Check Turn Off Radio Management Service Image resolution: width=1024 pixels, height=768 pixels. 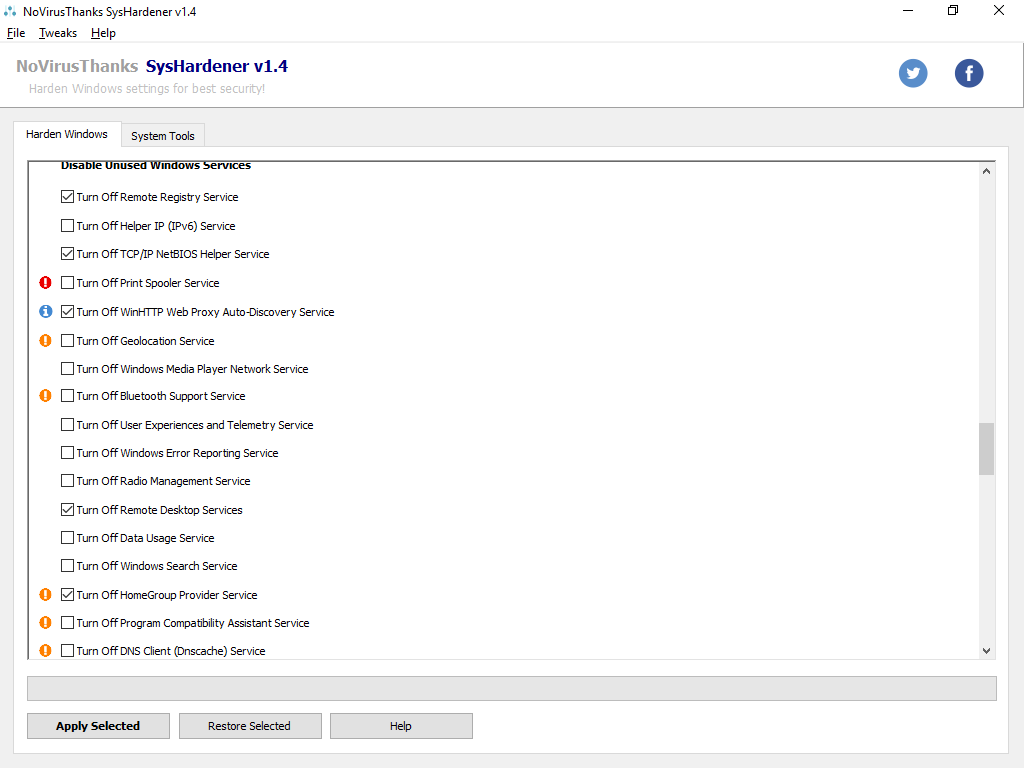[x=67, y=481]
